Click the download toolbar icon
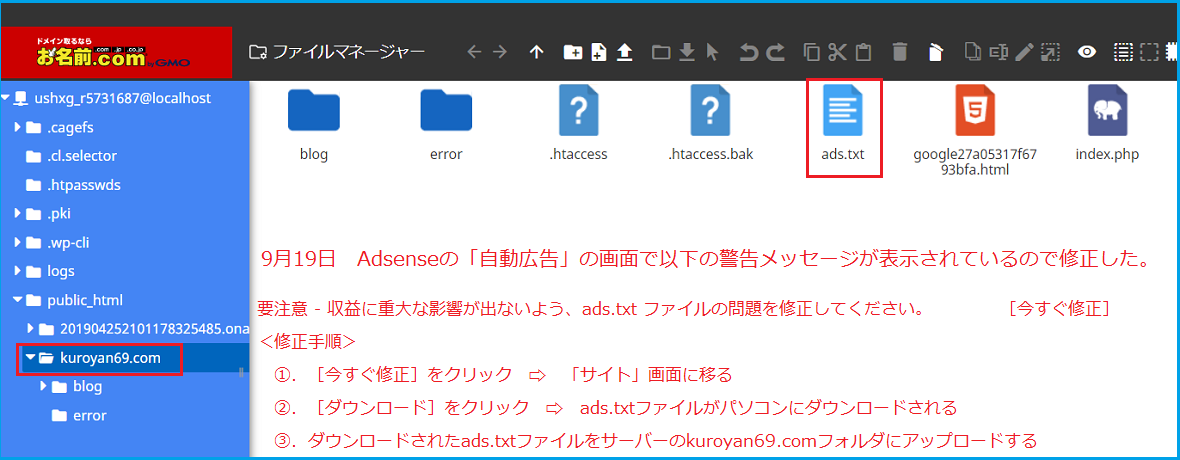 686,52
